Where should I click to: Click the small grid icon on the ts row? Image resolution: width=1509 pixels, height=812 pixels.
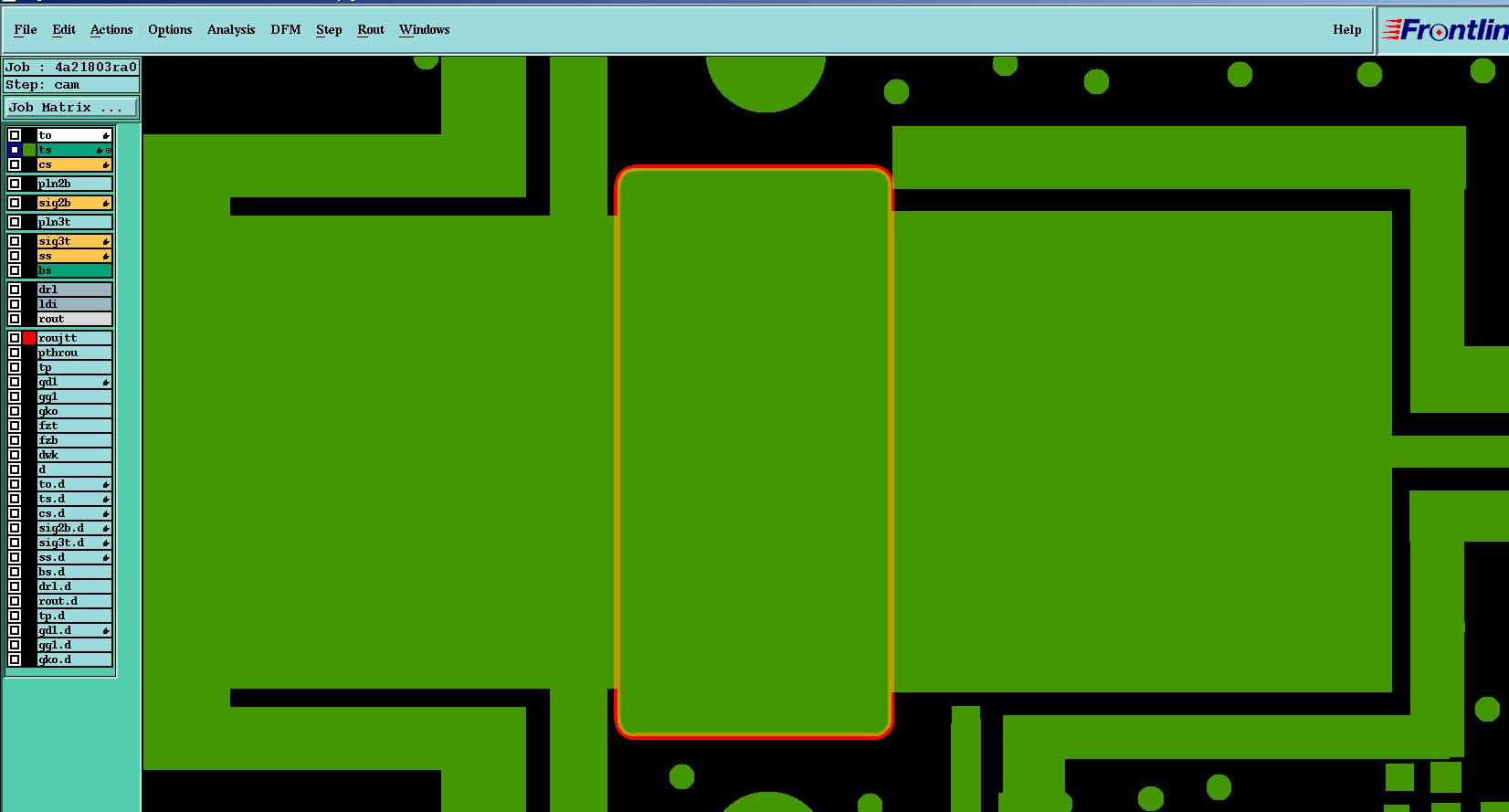click(109, 150)
